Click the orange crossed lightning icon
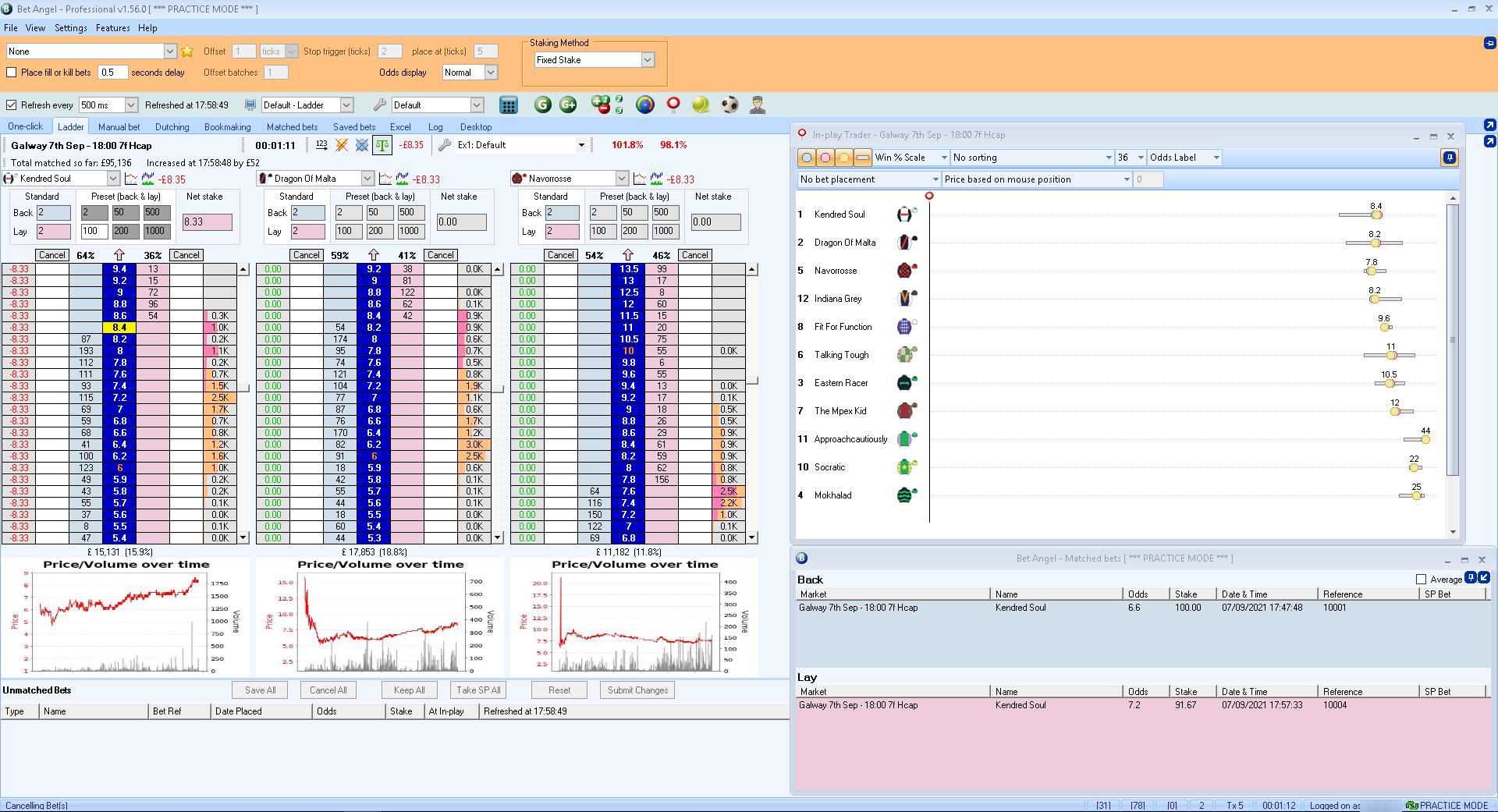Image resolution: width=1498 pixels, height=812 pixels. tap(342, 145)
